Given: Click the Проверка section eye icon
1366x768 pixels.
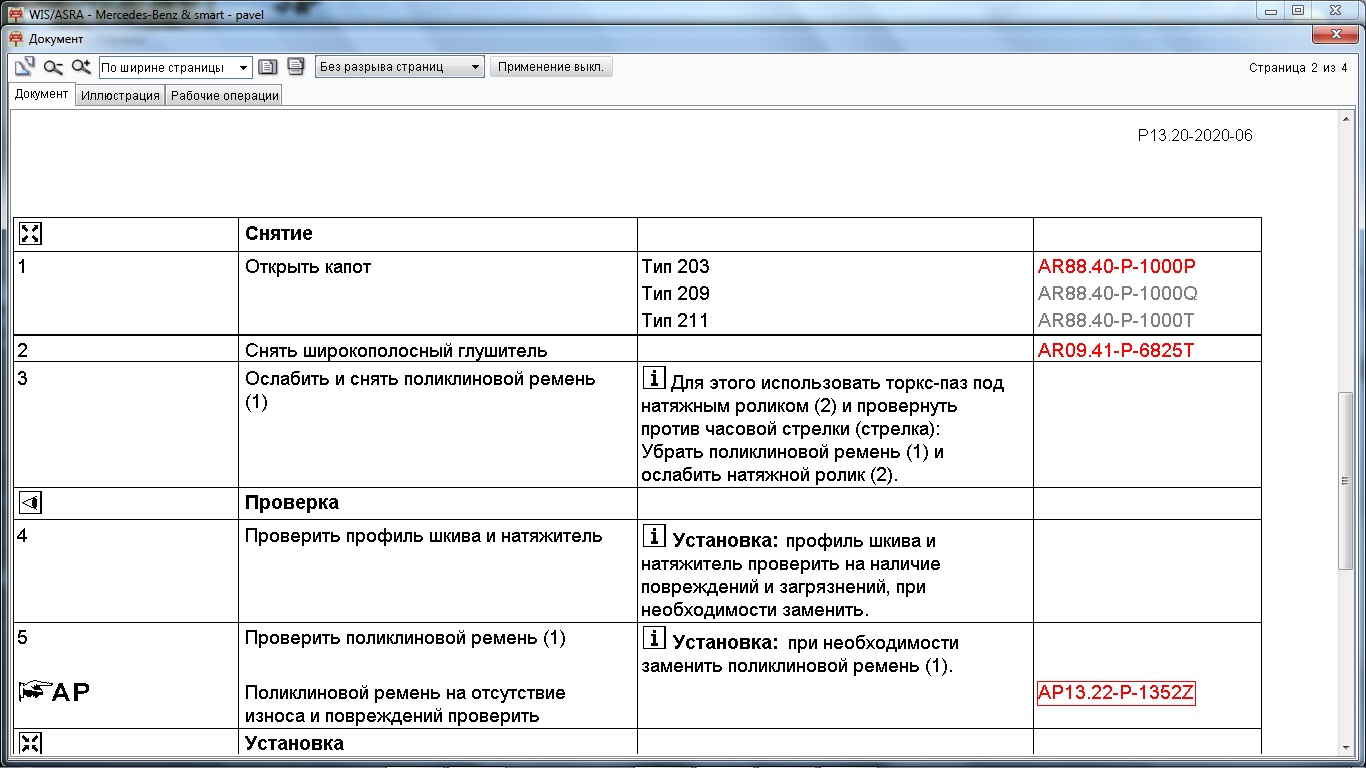Looking at the screenshot, I should point(30,503).
